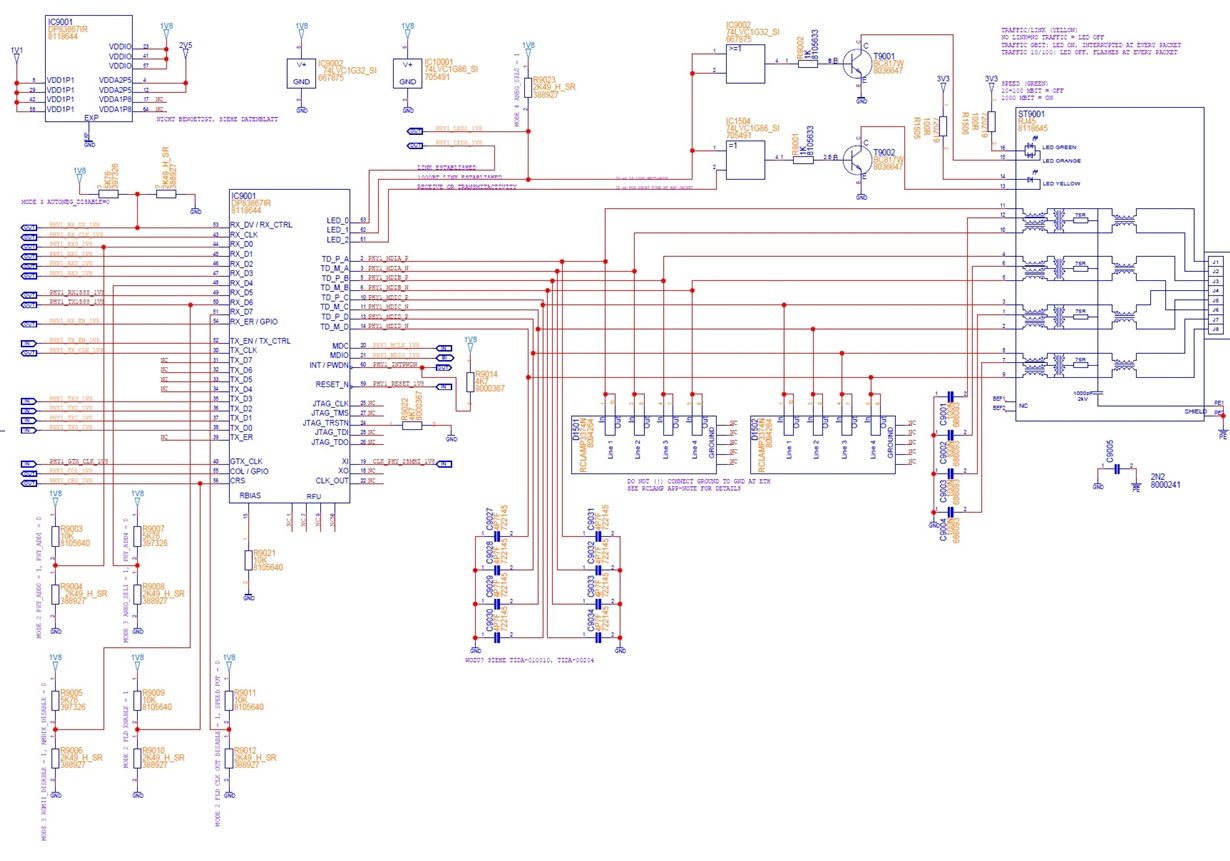Click the CLK_OUT pin label
The image size is (1230, 861).
point(331,481)
